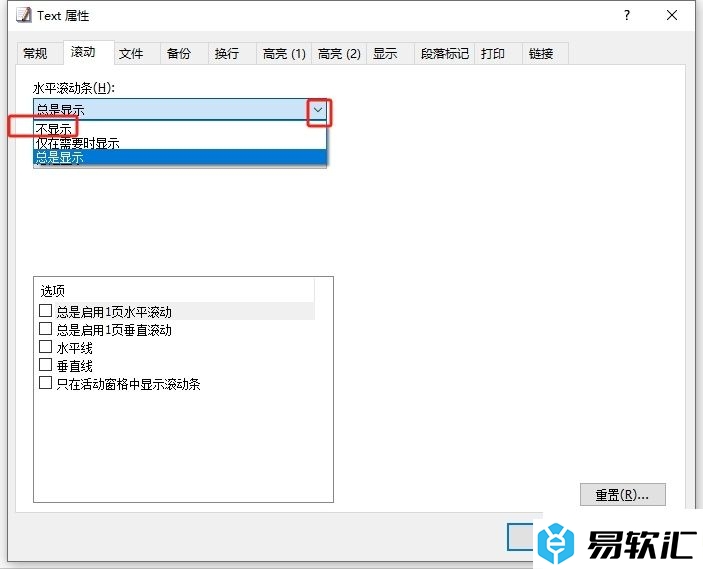Screen dimensions: 703x569
Task: Switch to the 换行 tab
Action: pos(232,54)
